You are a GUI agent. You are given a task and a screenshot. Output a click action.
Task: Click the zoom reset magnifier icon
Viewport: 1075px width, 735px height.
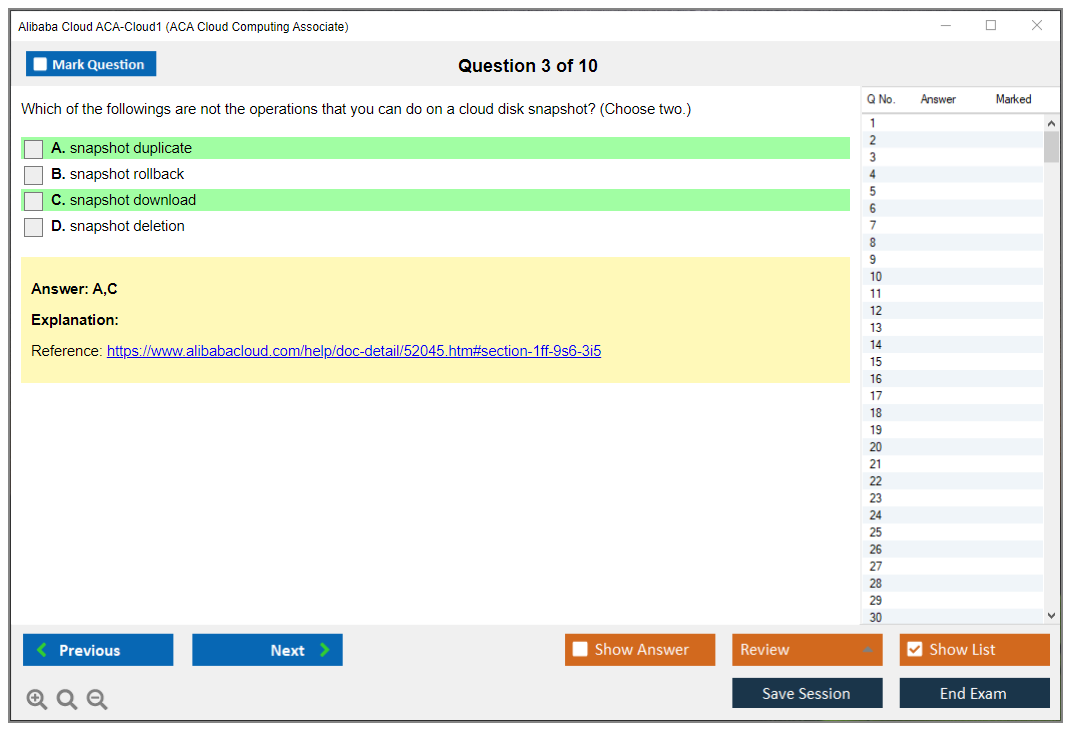click(x=67, y=700)
